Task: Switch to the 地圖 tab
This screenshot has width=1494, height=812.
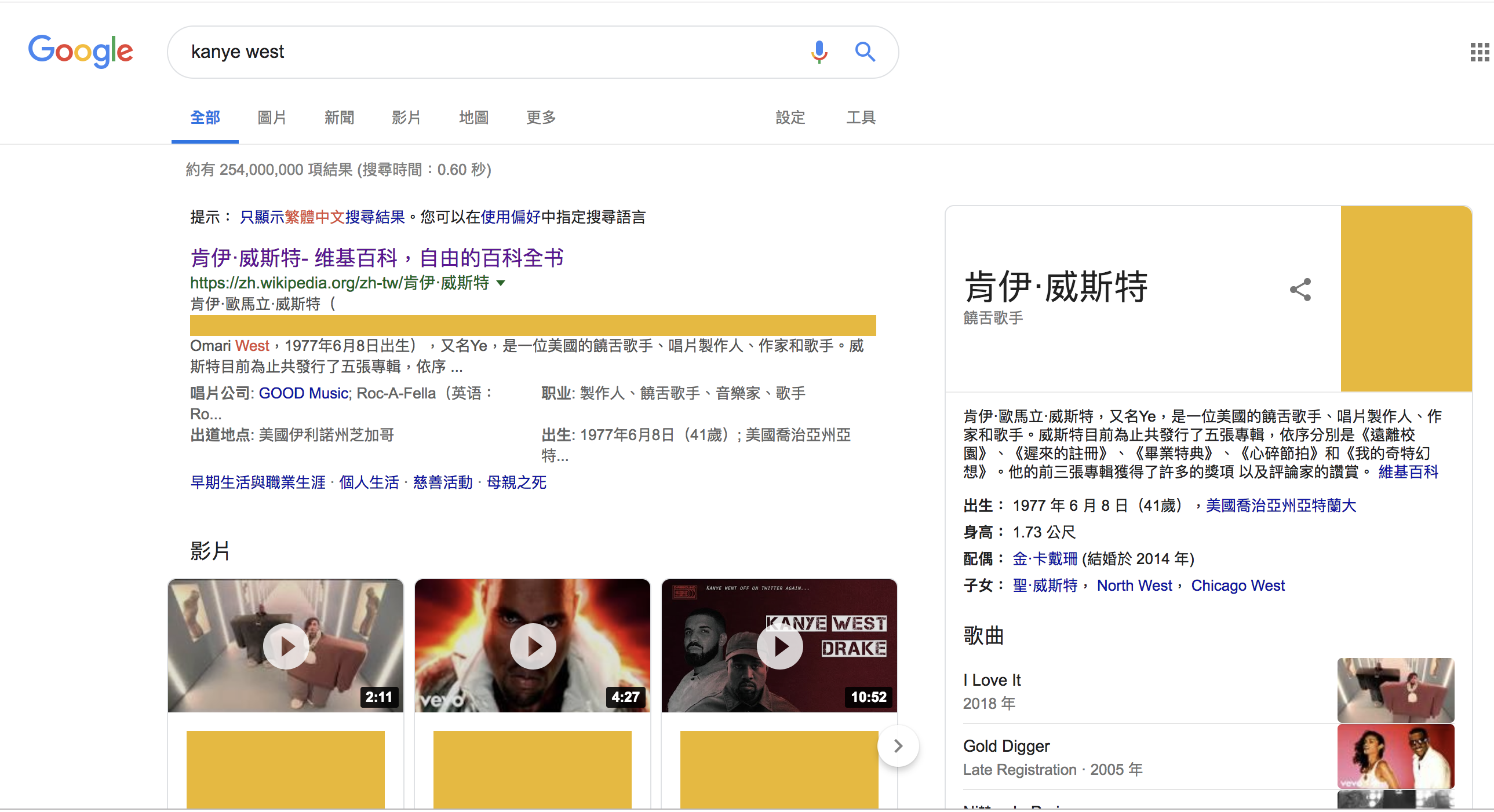Action: 473,118
